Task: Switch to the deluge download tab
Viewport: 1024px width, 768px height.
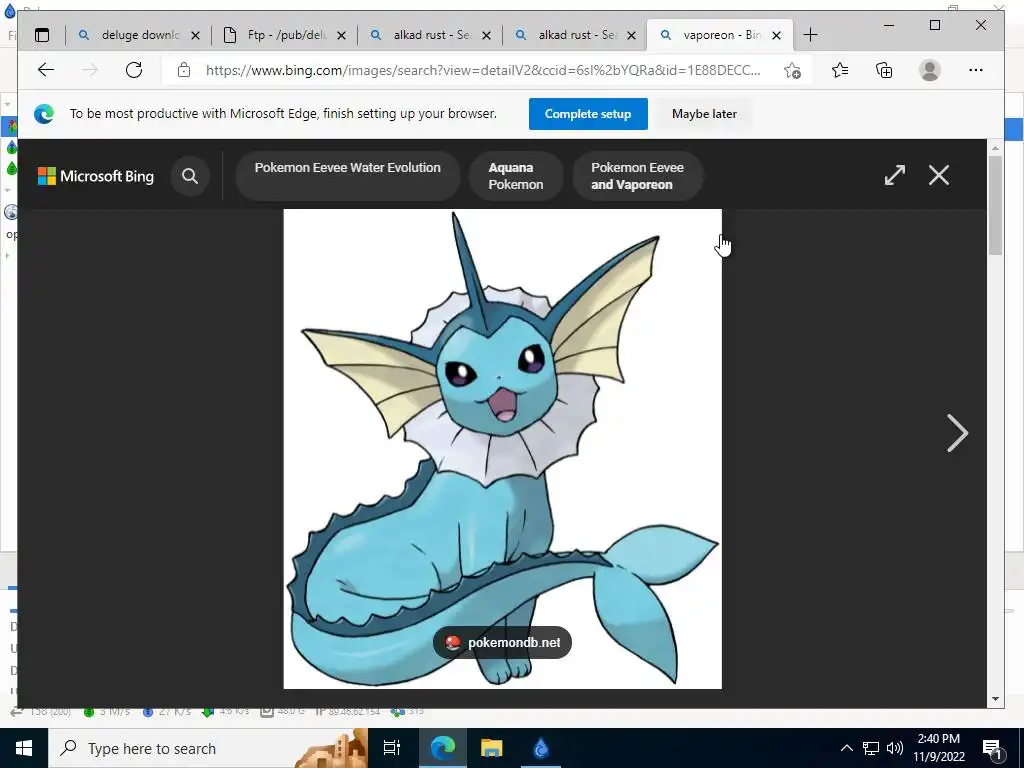Action: pyautogui.click(x=139, y=35)
